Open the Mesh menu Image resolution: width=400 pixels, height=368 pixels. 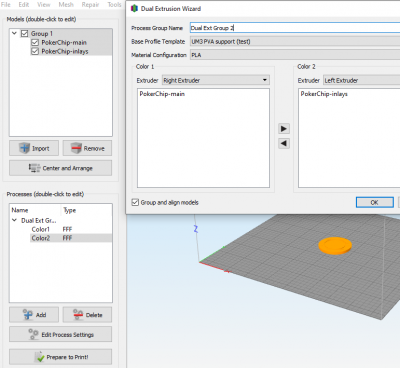coord(66,5)
